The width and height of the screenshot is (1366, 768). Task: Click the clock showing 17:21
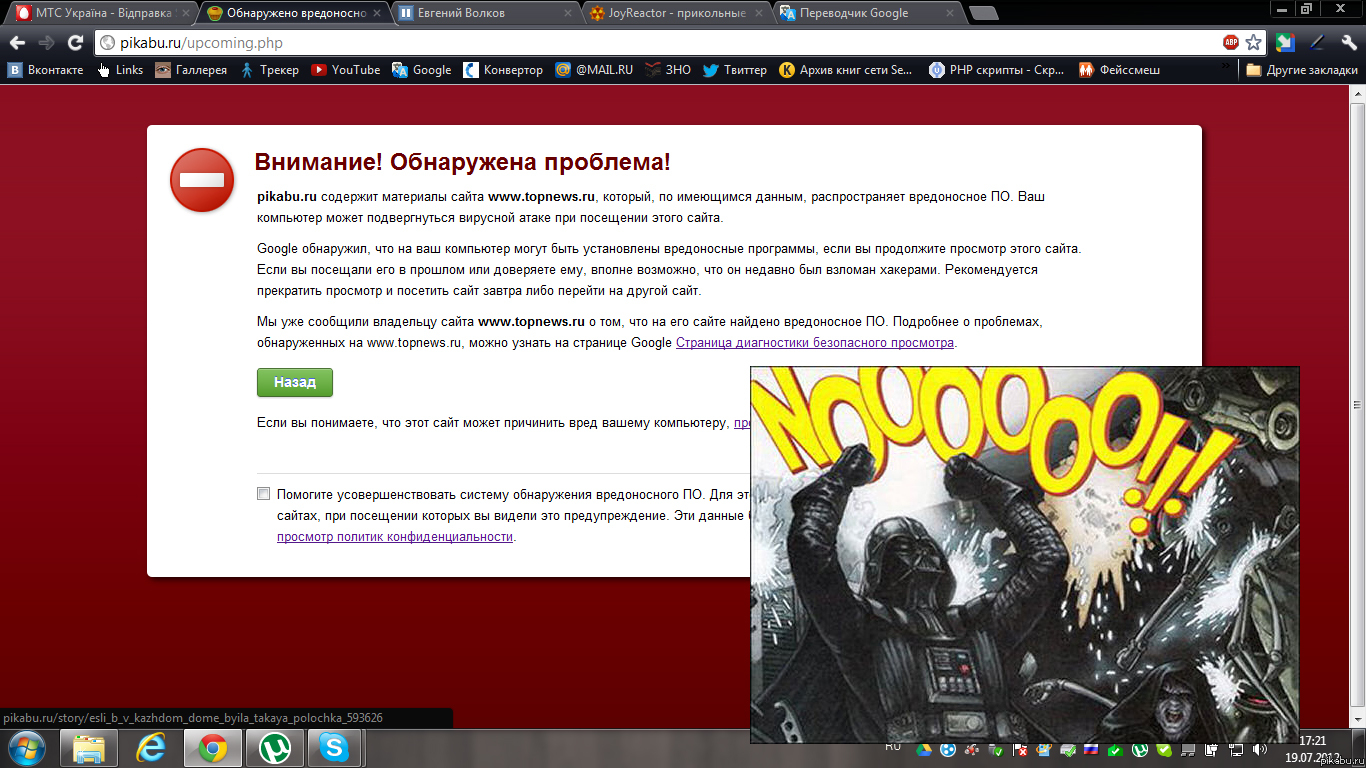pyautogui.click(x=1313, y=741)
